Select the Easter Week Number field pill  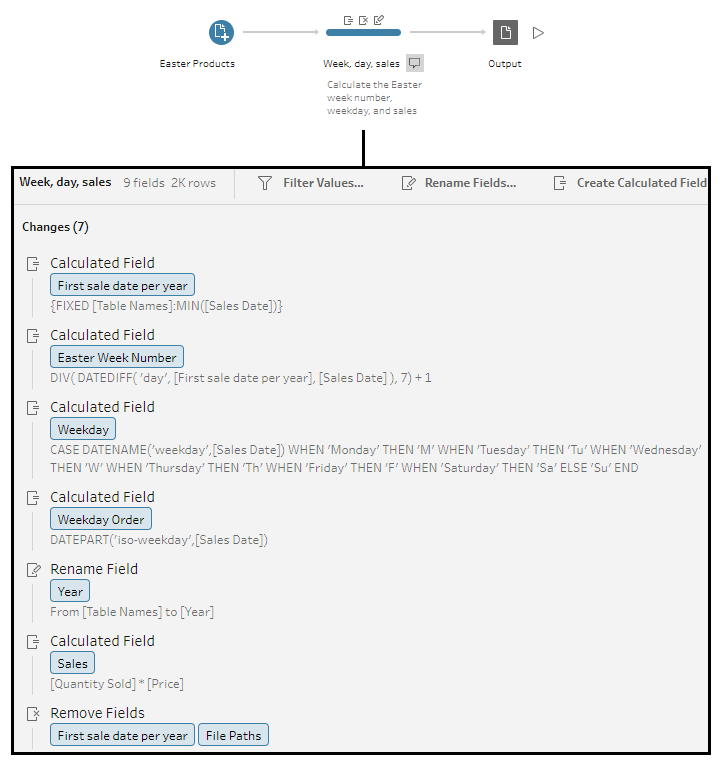pos(117,357)
